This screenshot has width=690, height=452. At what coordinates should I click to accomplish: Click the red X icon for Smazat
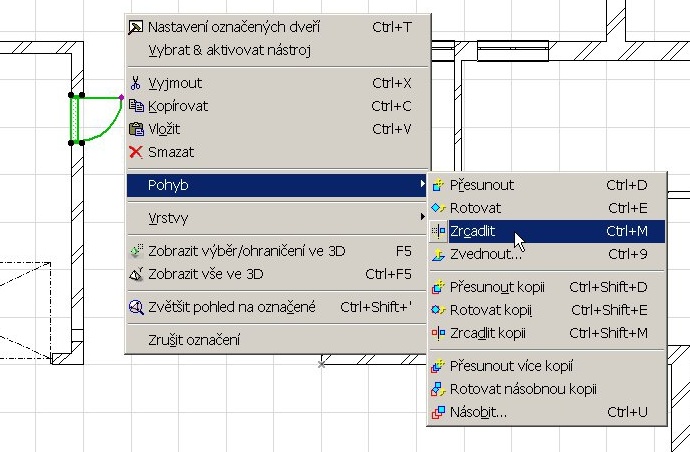point(136,152)
